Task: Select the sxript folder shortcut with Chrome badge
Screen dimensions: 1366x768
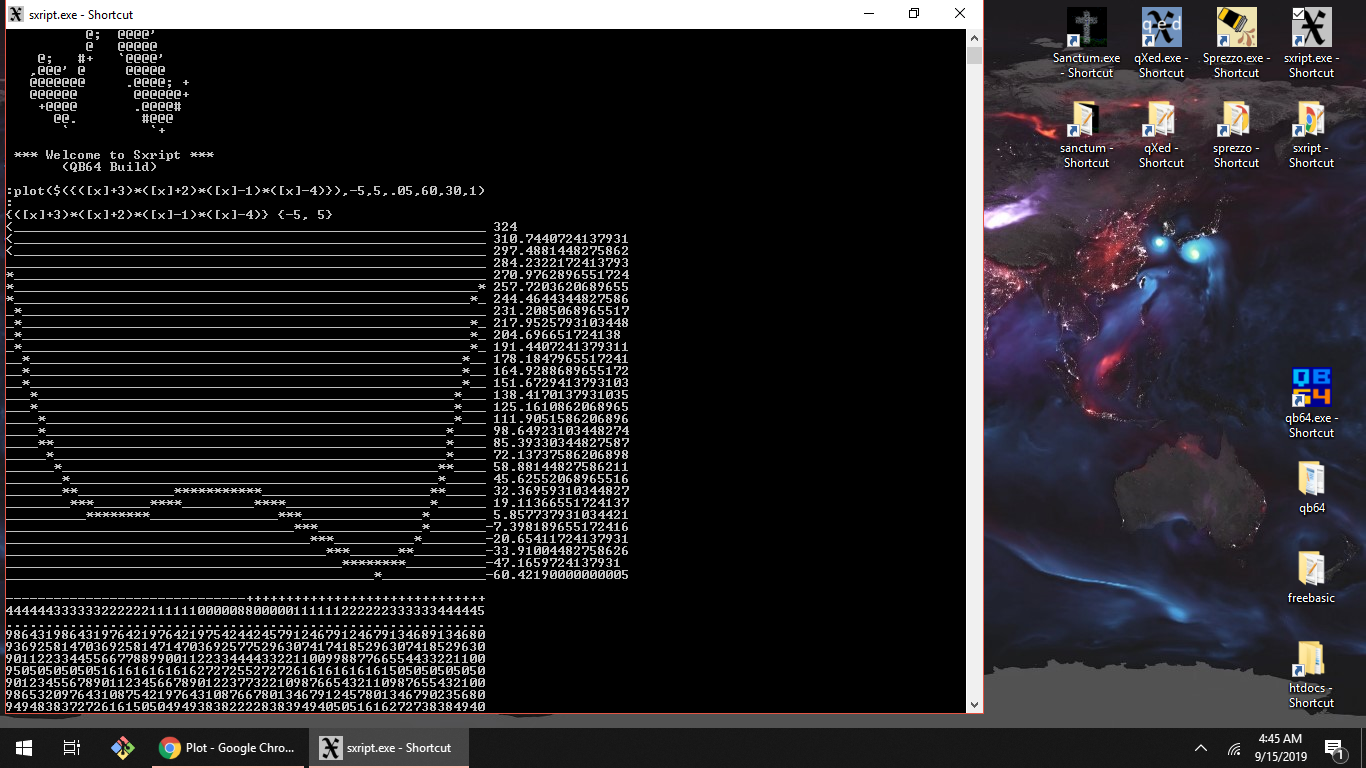Action: point(1311,120)
